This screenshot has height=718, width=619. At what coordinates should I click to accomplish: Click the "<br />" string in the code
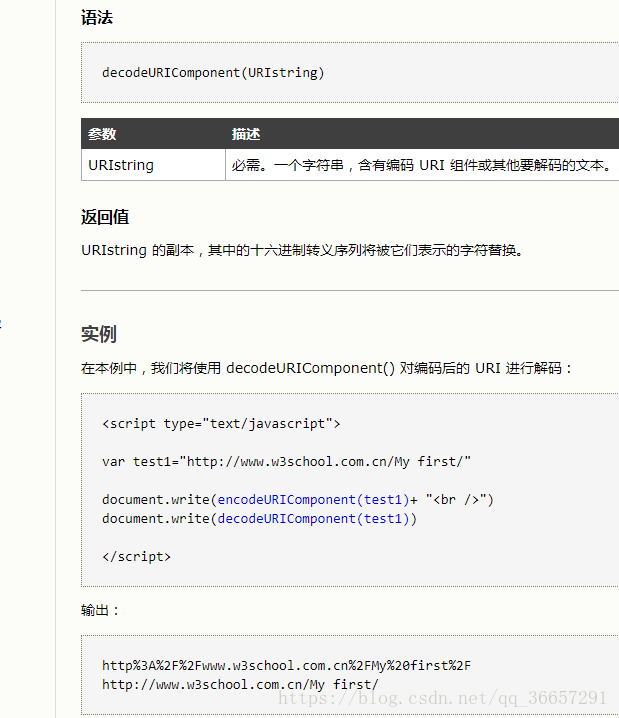click(x=455, y=500)
